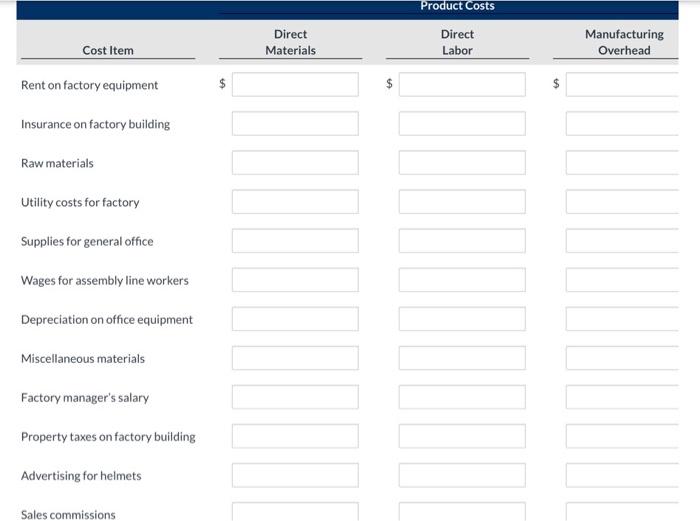The width and height of the screenshot is (700, 521).
Task: Click Direct Materials field for Depreciation on office equipment
Action: pyautogui.click(x=295, y=319)
